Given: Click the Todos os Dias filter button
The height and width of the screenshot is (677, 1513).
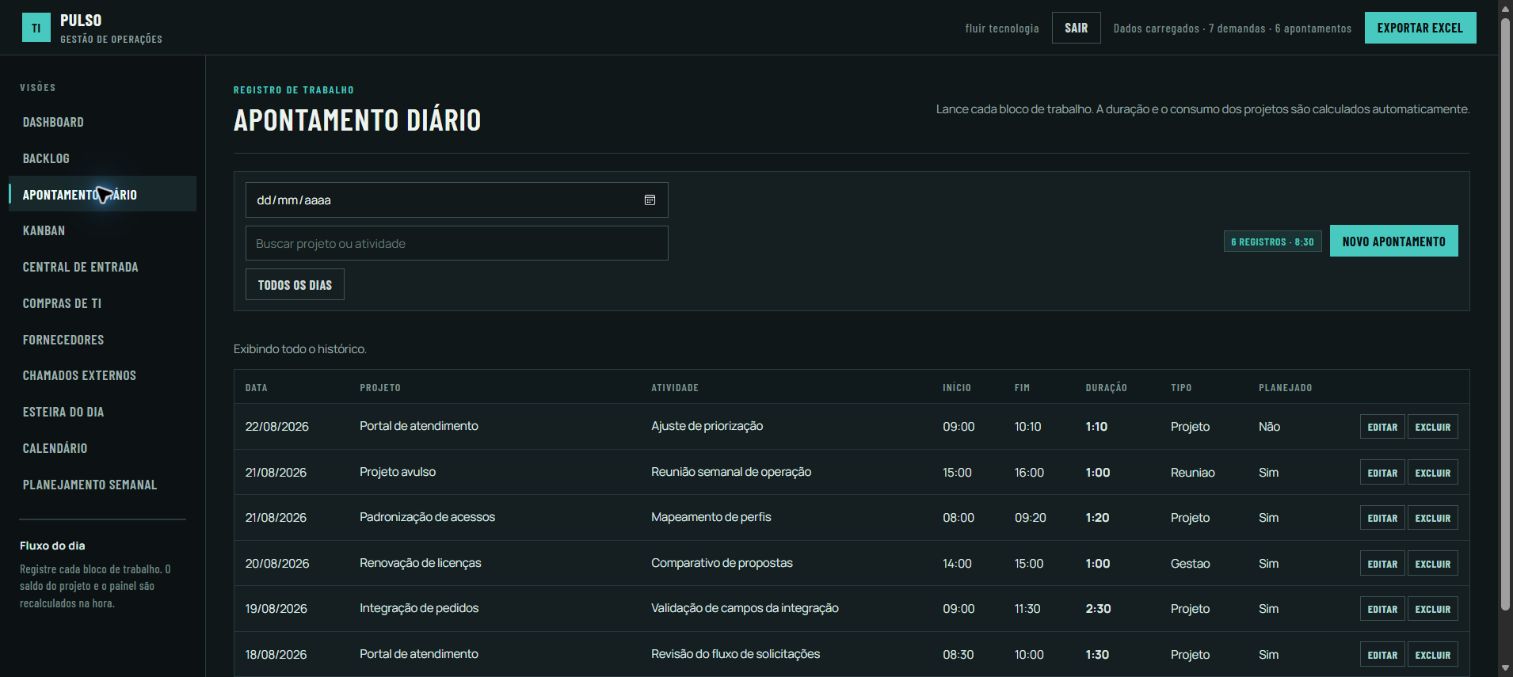Looking at the screenshot, I should pos(295,285).
